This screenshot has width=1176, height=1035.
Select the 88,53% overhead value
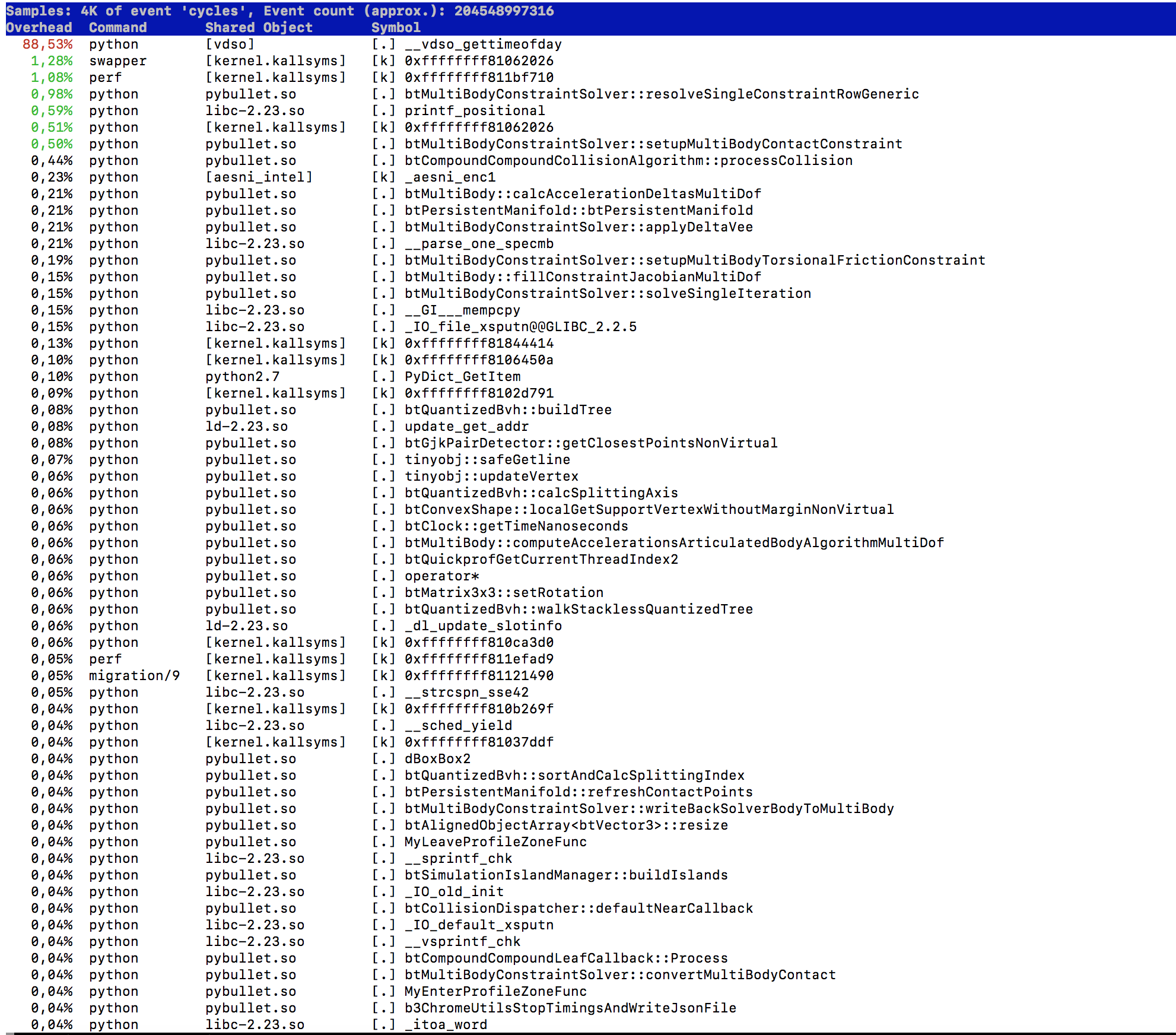tap(47, 45)
